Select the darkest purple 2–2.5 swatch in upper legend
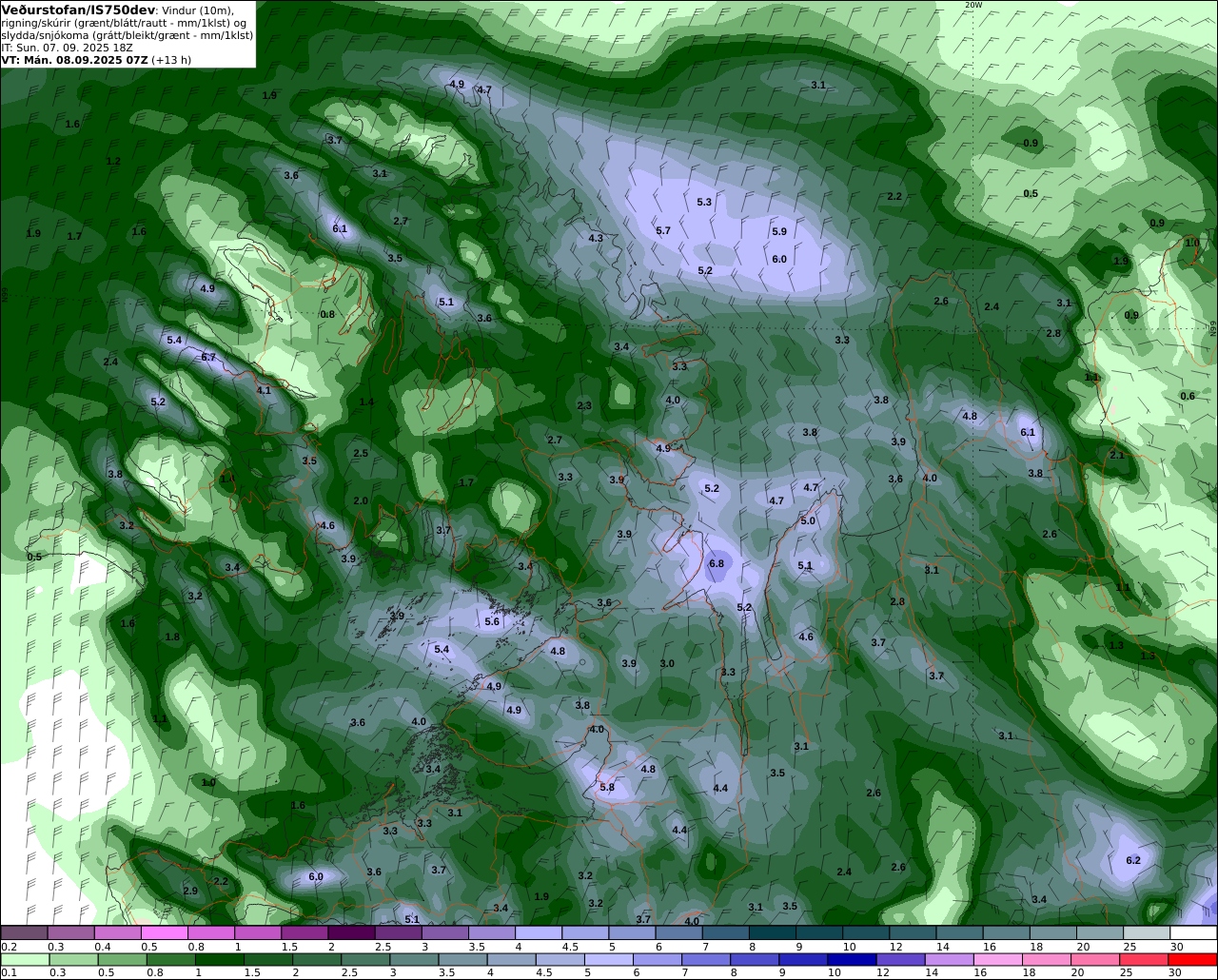 pos(351,933)
